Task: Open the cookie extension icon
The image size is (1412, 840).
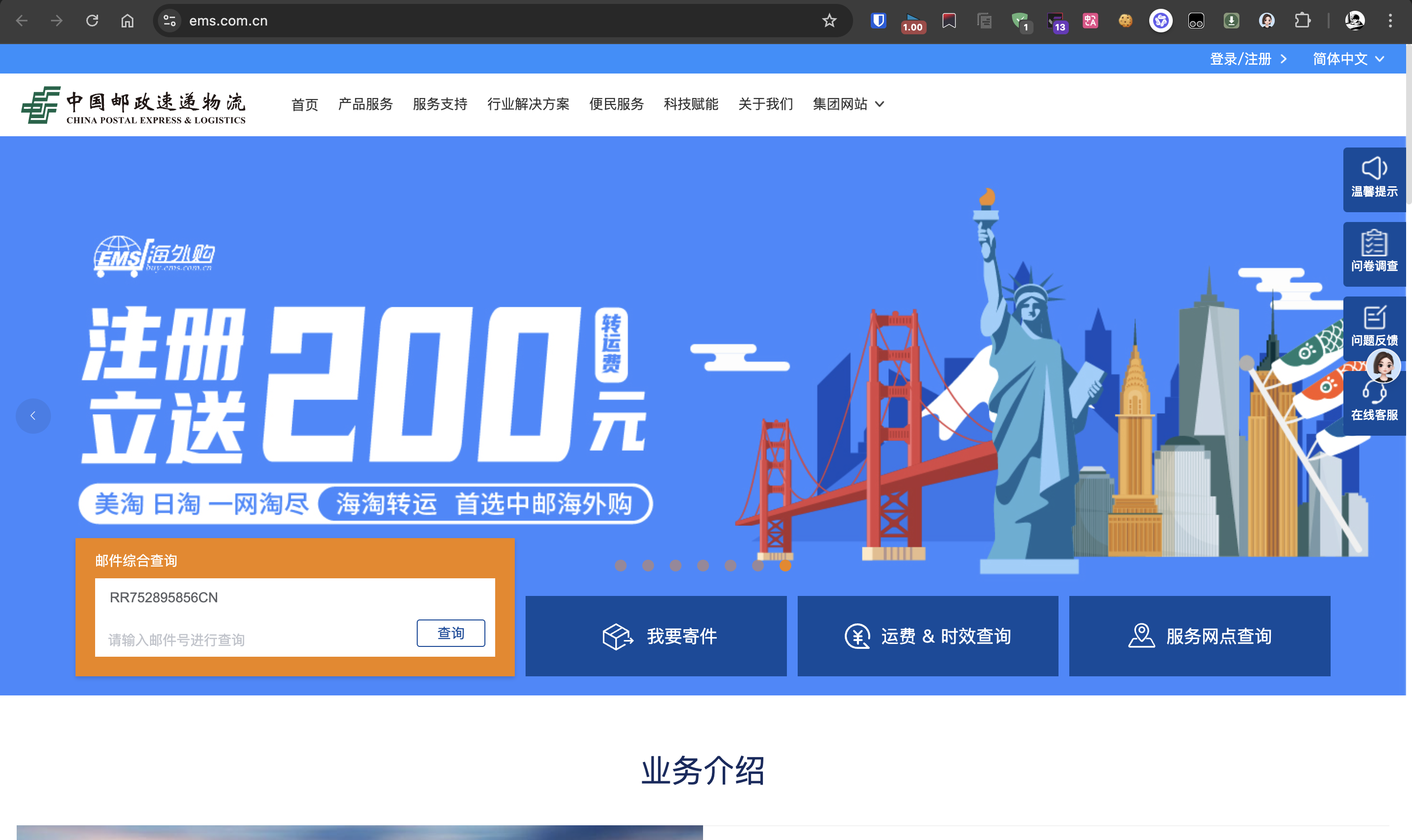Action: [x=1126, y=21]
